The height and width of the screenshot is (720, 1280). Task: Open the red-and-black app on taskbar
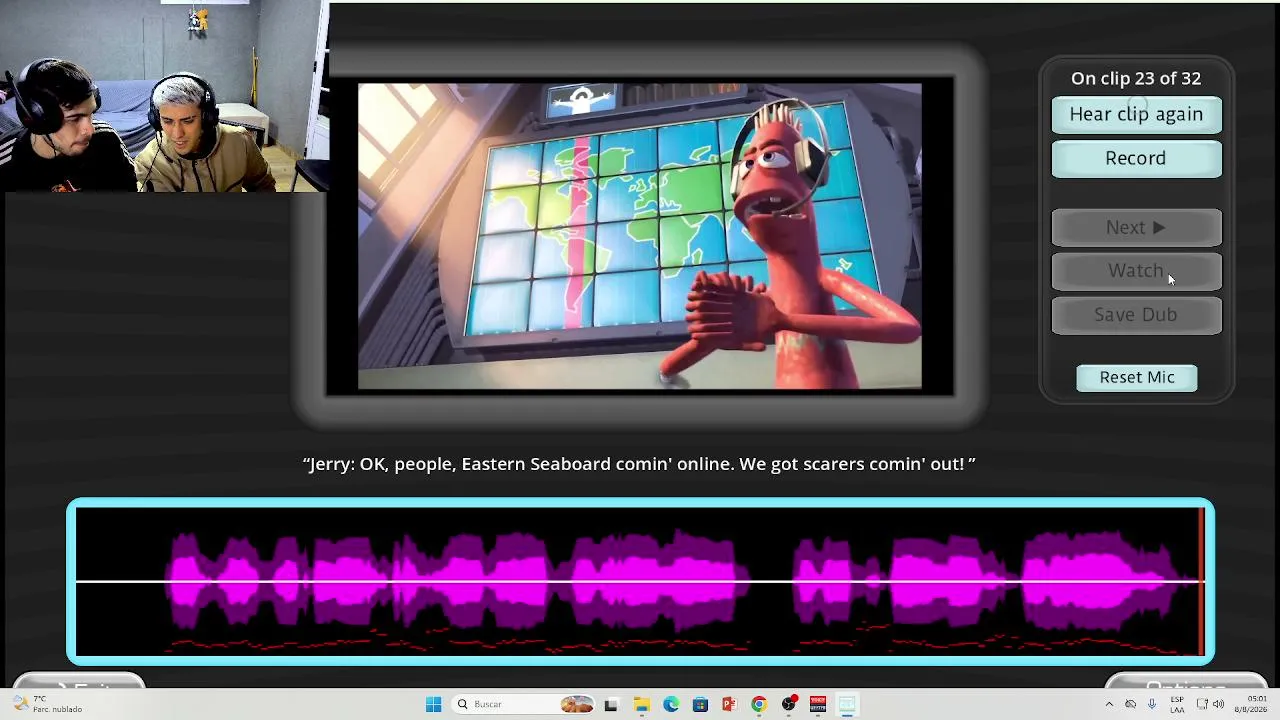pos(818,704)
